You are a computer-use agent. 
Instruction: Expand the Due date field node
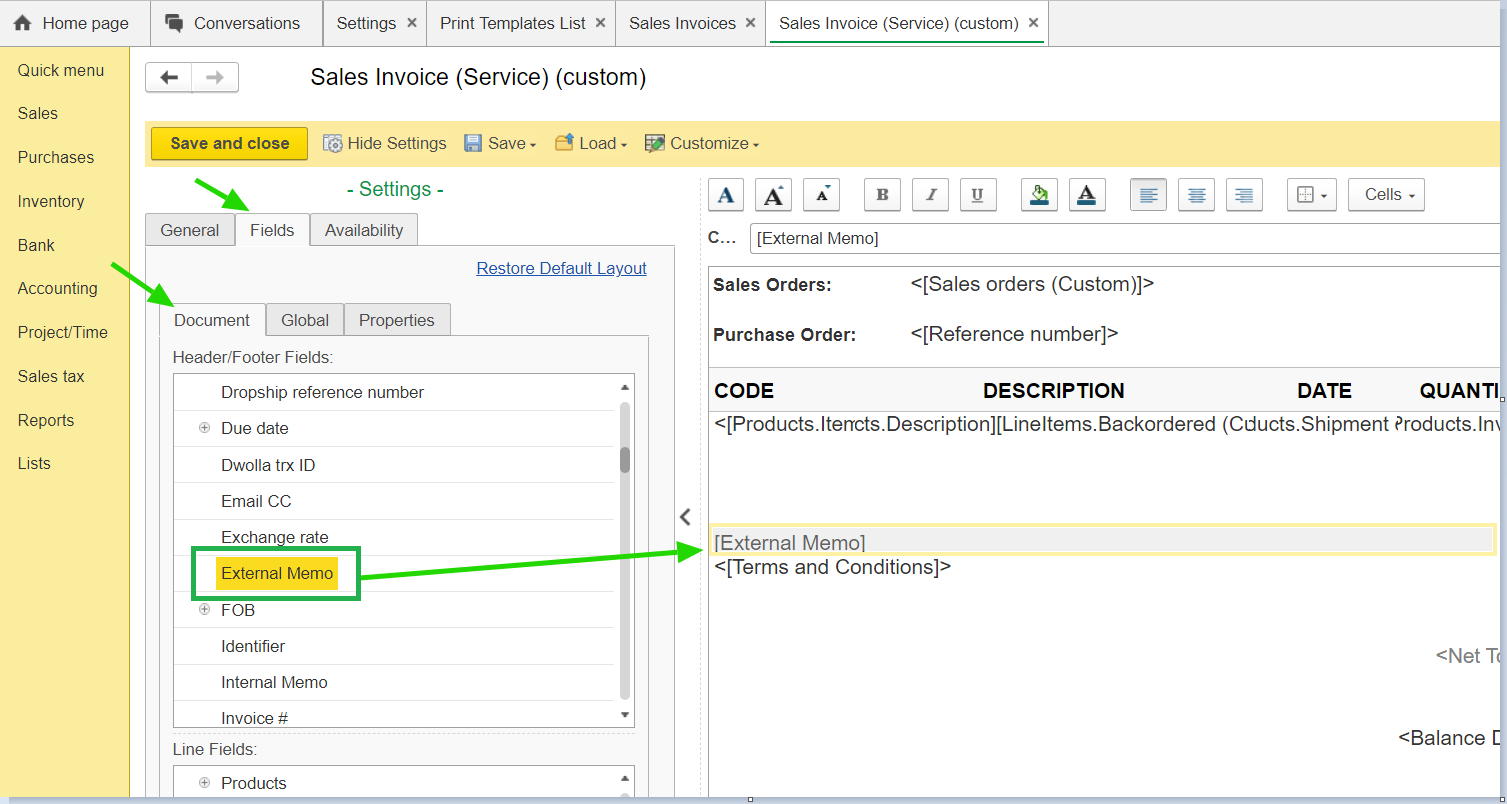205,428
